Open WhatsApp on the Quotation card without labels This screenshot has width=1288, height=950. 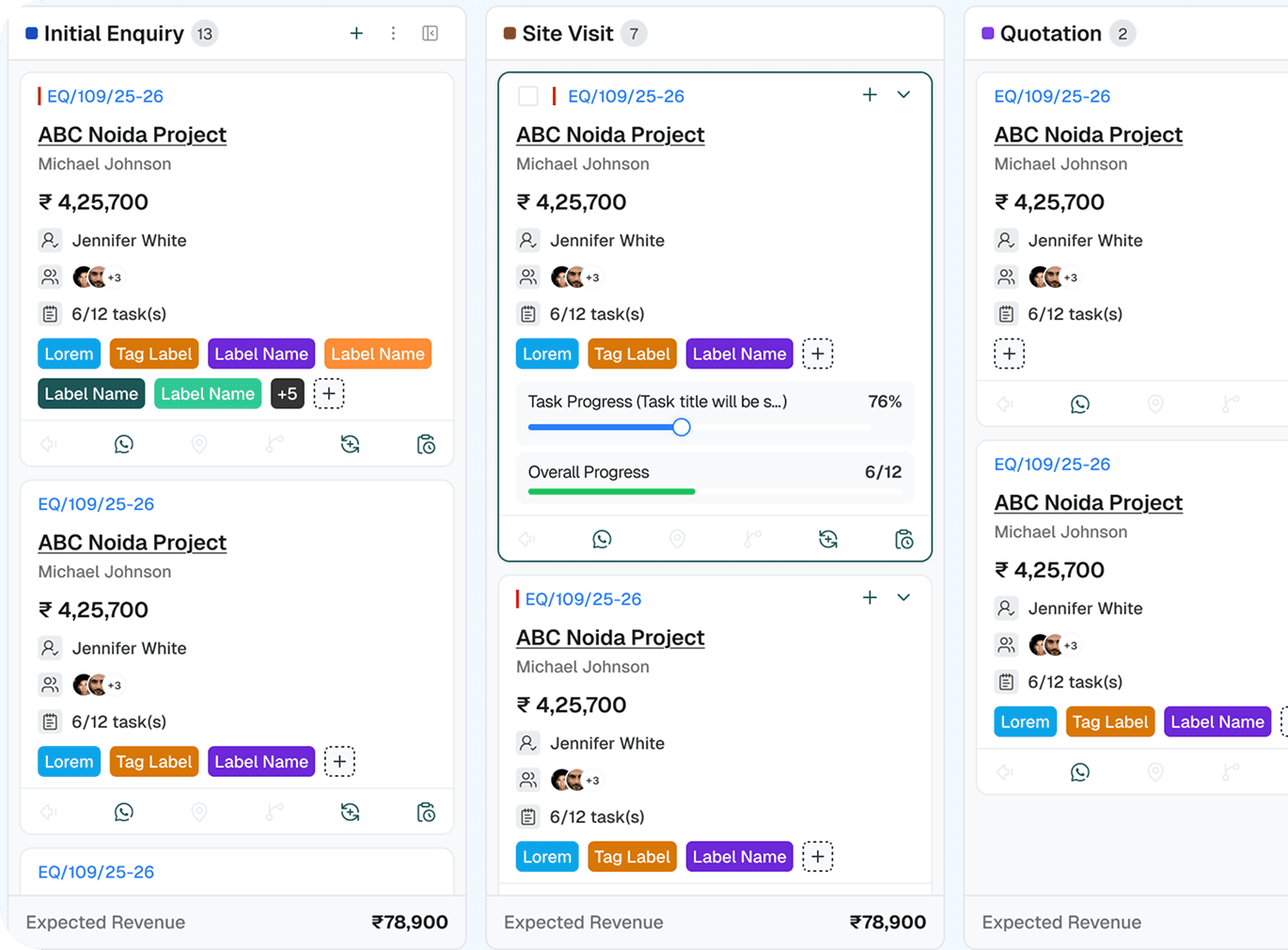point(1080,404)
